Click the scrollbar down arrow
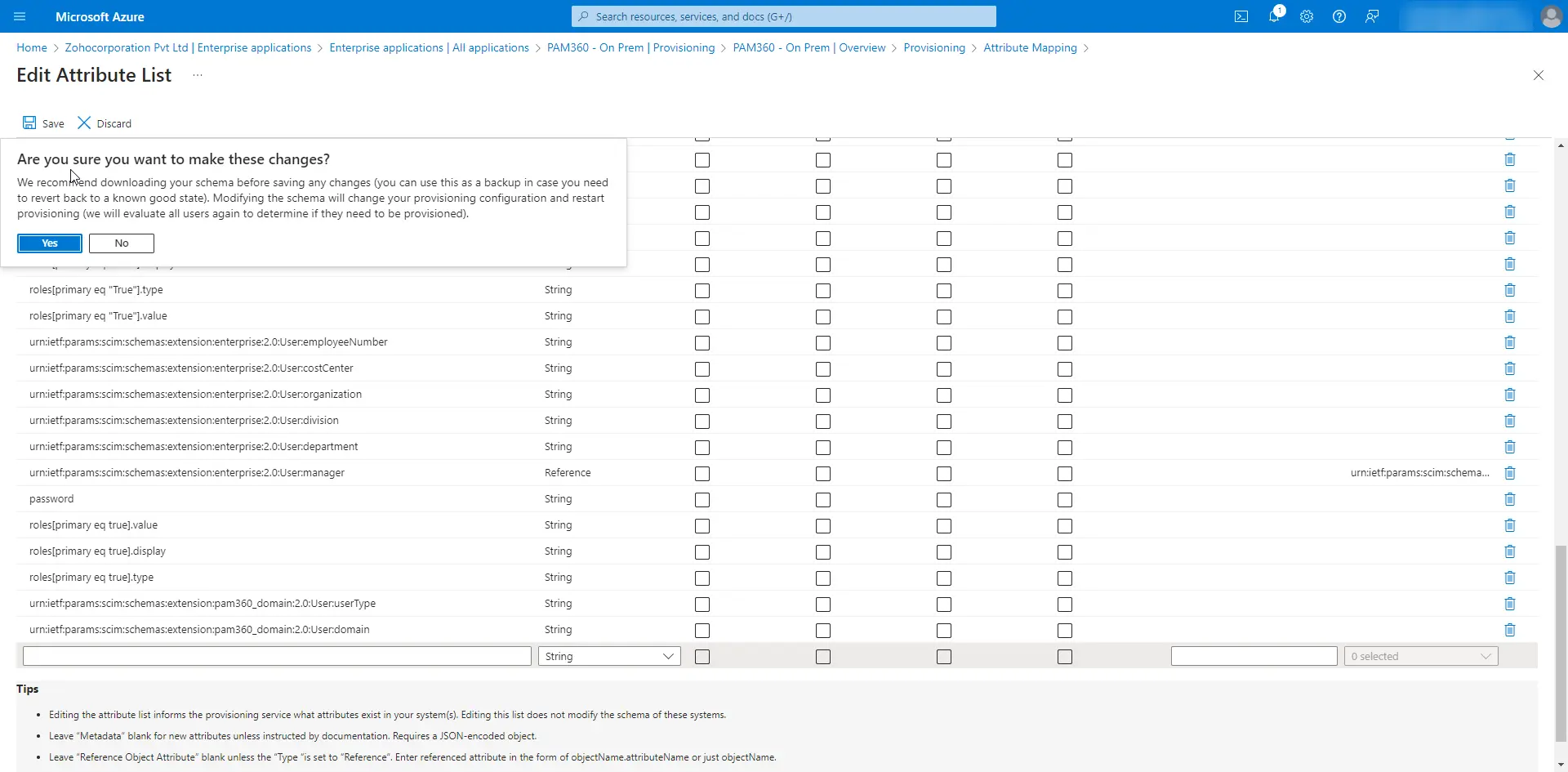 click(1561, 765)
